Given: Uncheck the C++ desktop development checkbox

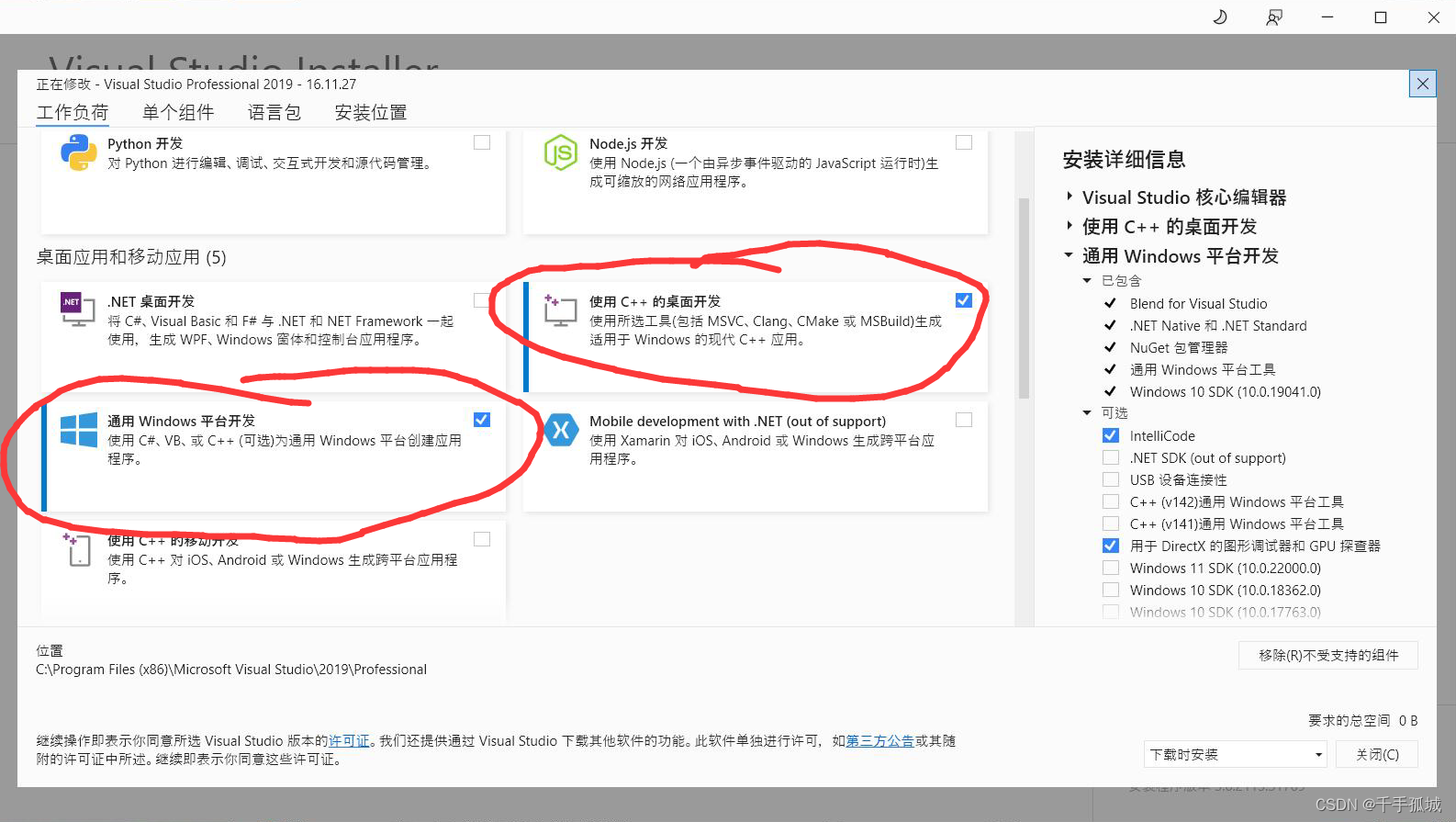Looking at the screenshot, I should point(964,300).
